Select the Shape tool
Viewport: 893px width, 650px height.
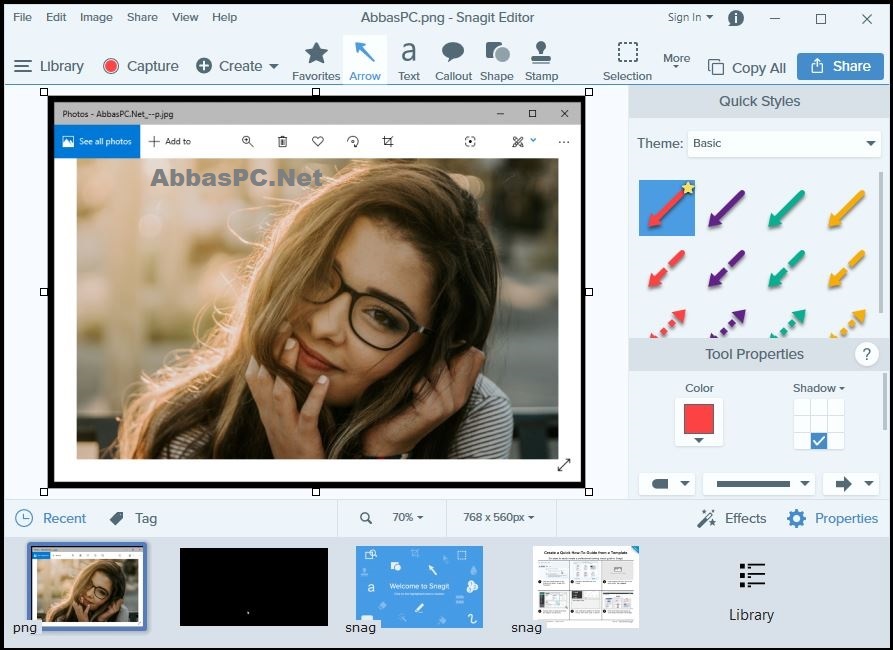tap(497, 61)
